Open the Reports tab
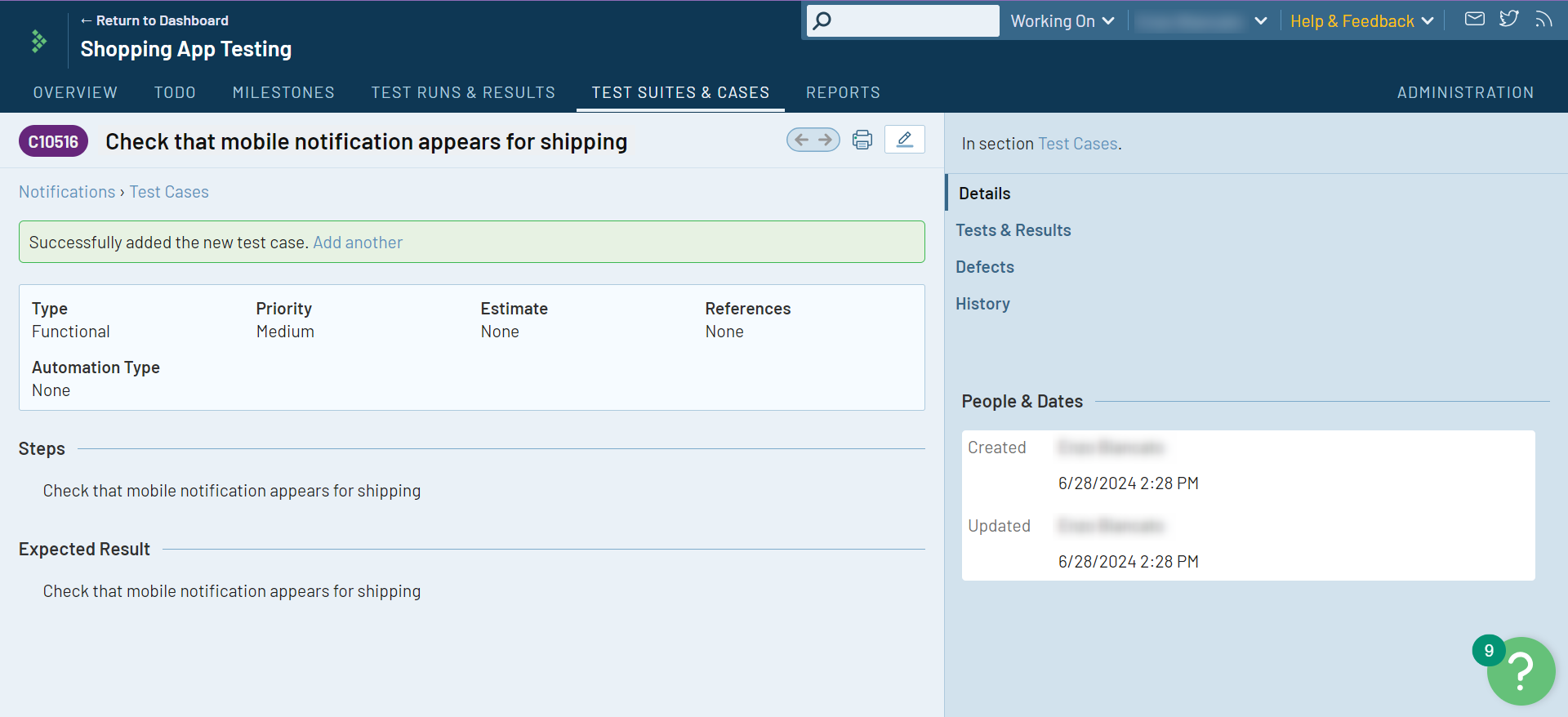The height and width of the screenshot is (717, 1568). click(843, 92)
